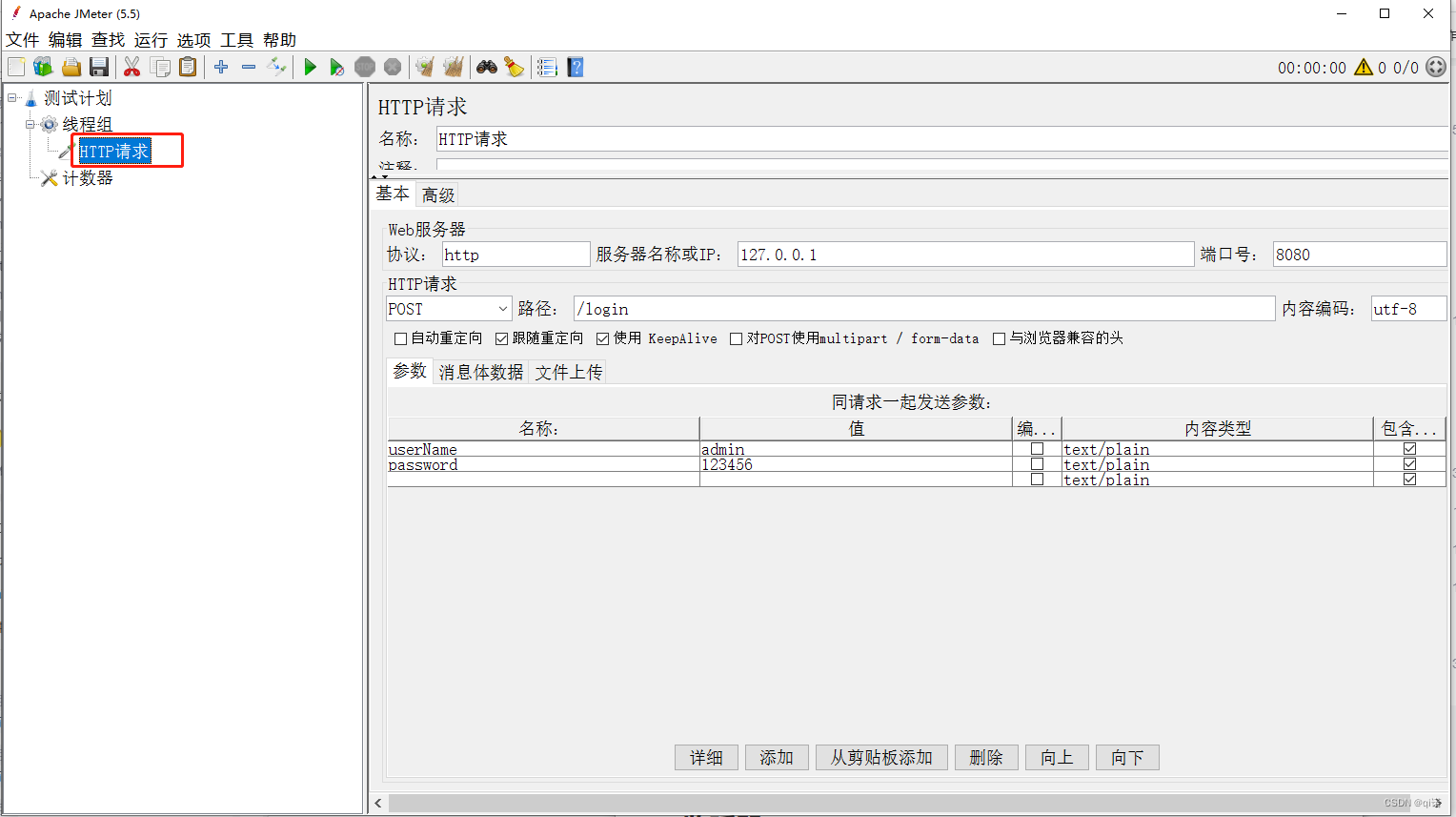Screen dimensions: 1456x817
Task: Click the Toggle enable/disable toolbar icon
Action: pos(276,67)
